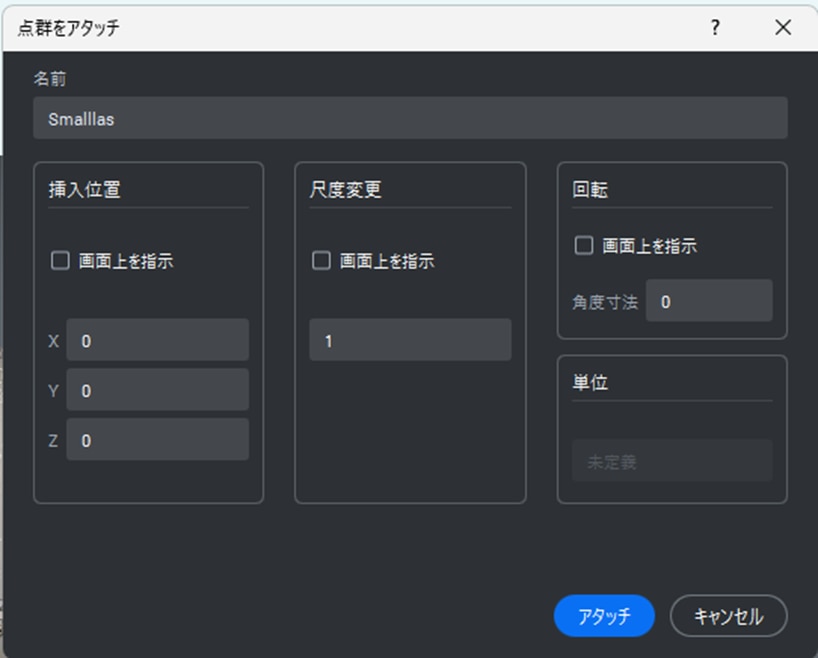Click the 挿入位置 group heading
This screenshot has height=658, width=818.
(x=85, y=190)
